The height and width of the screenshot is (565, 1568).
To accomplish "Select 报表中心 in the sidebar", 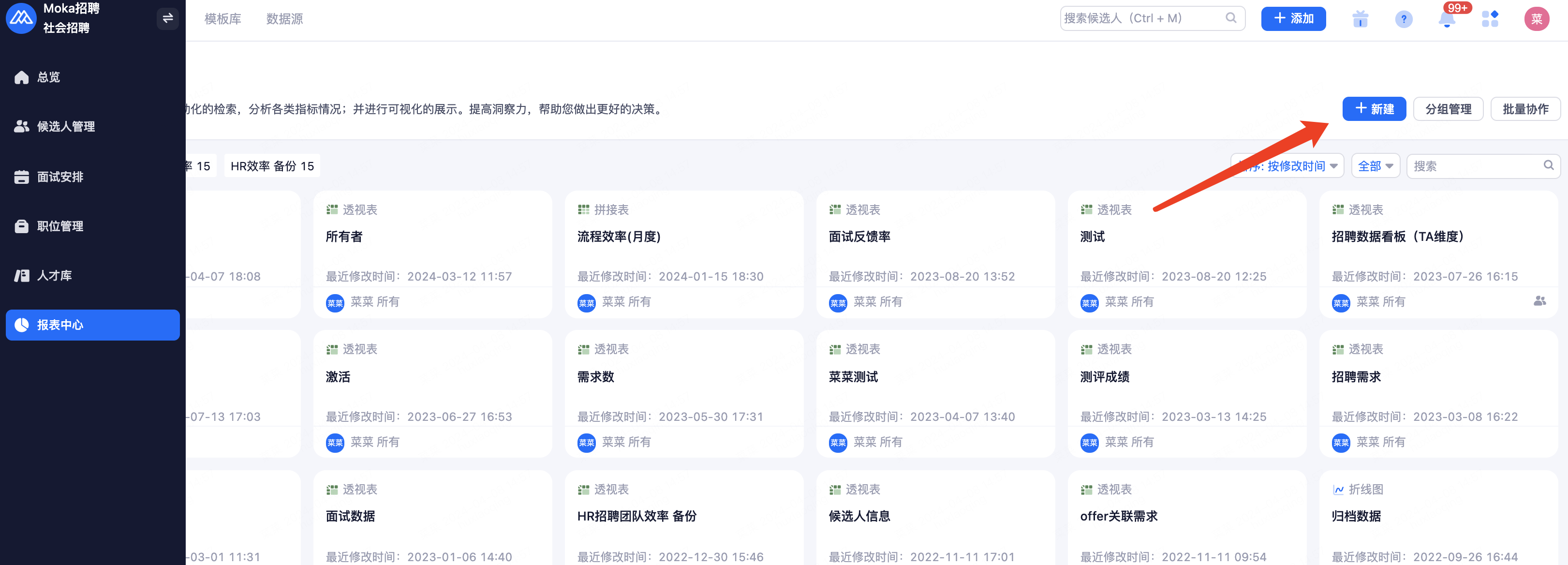I will [x=92, y=325].
